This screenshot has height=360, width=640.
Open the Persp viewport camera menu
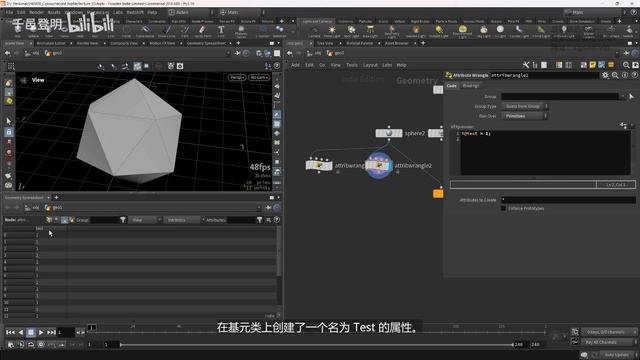[x=237, y=77]
